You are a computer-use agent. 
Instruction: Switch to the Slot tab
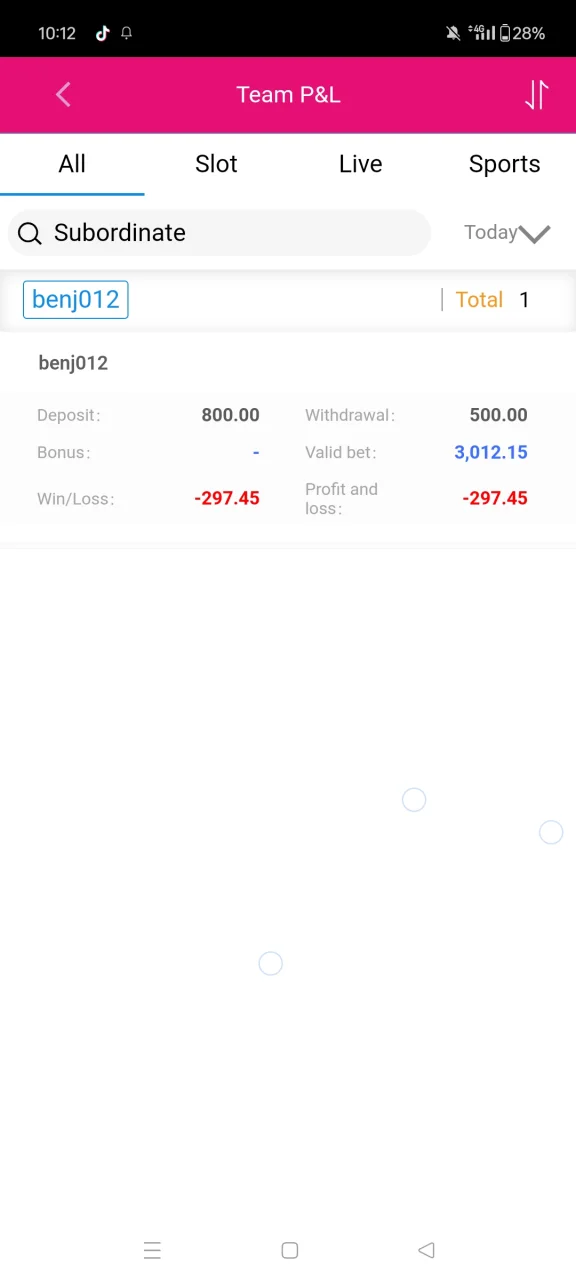(216, 164)
